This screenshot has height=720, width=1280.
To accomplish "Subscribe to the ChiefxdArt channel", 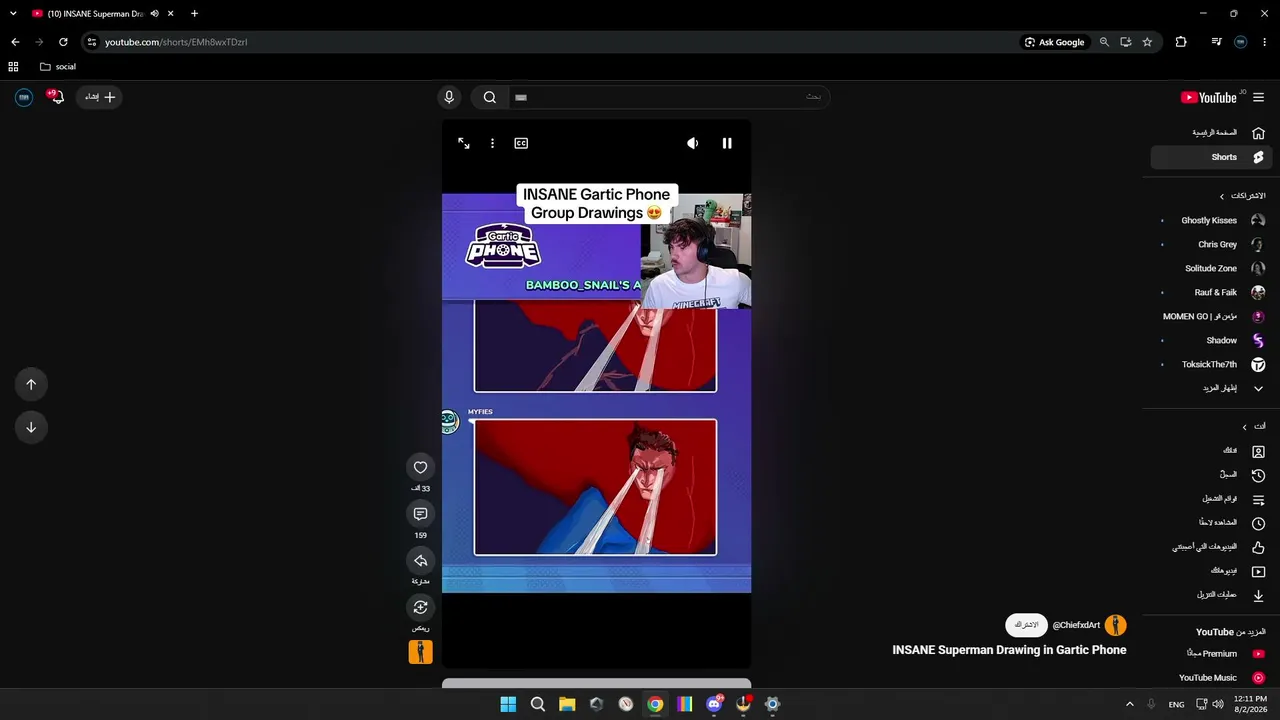I will tap(1026, 625).
